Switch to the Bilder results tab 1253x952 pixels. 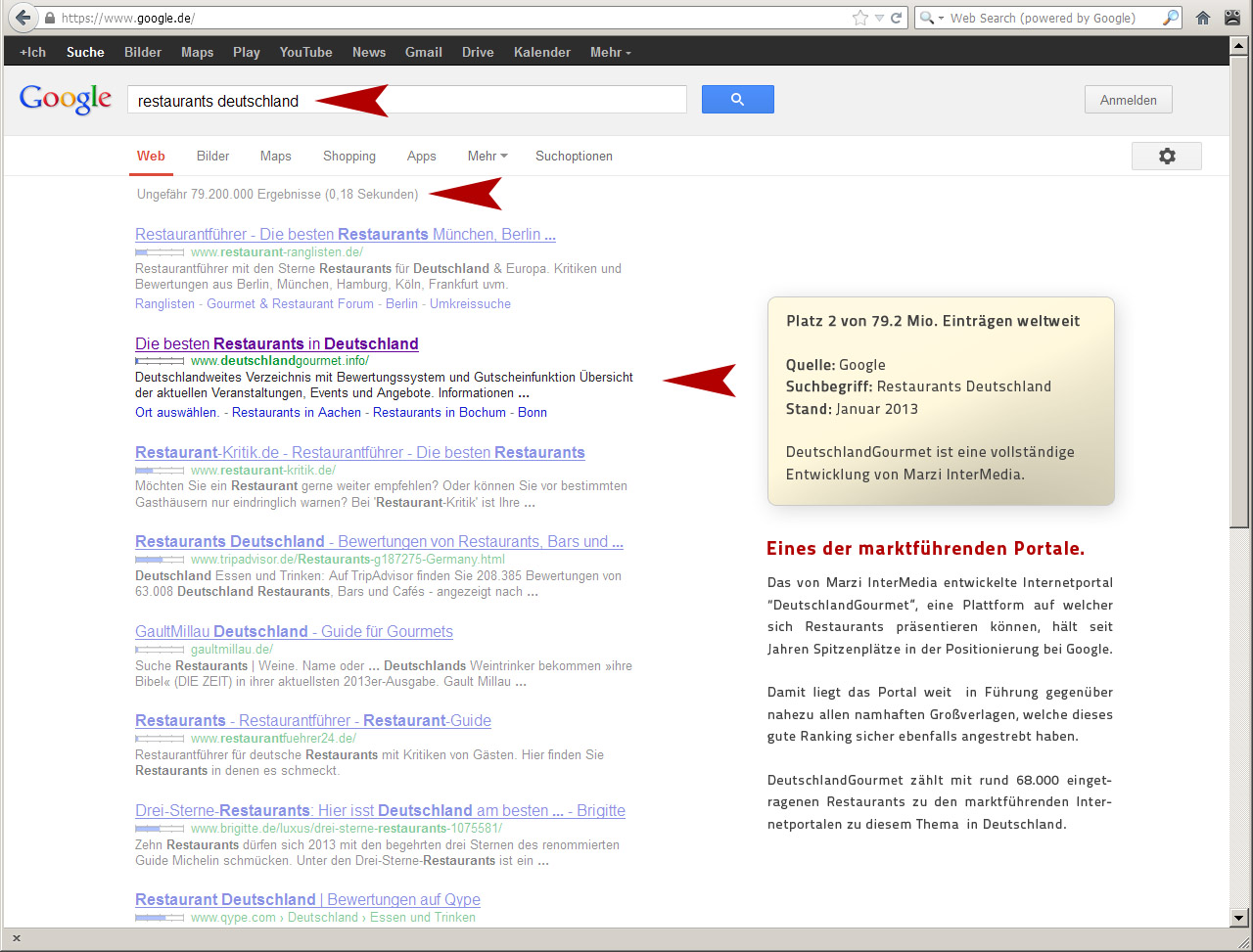(x=212, y=156)
